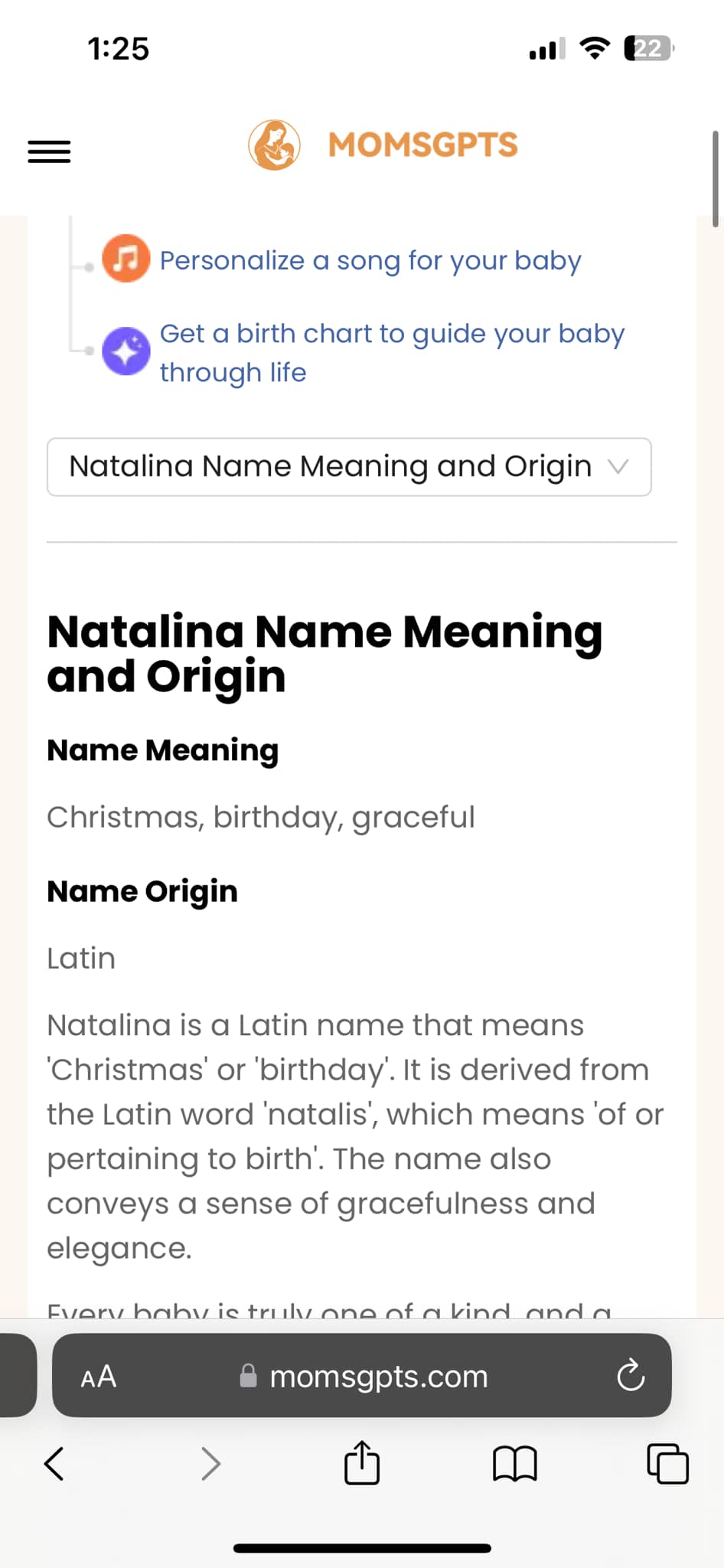This screenshot has width=724, height=1568.
Task: Tap the momsgpts.com address bar
Action: point(362,1376)
